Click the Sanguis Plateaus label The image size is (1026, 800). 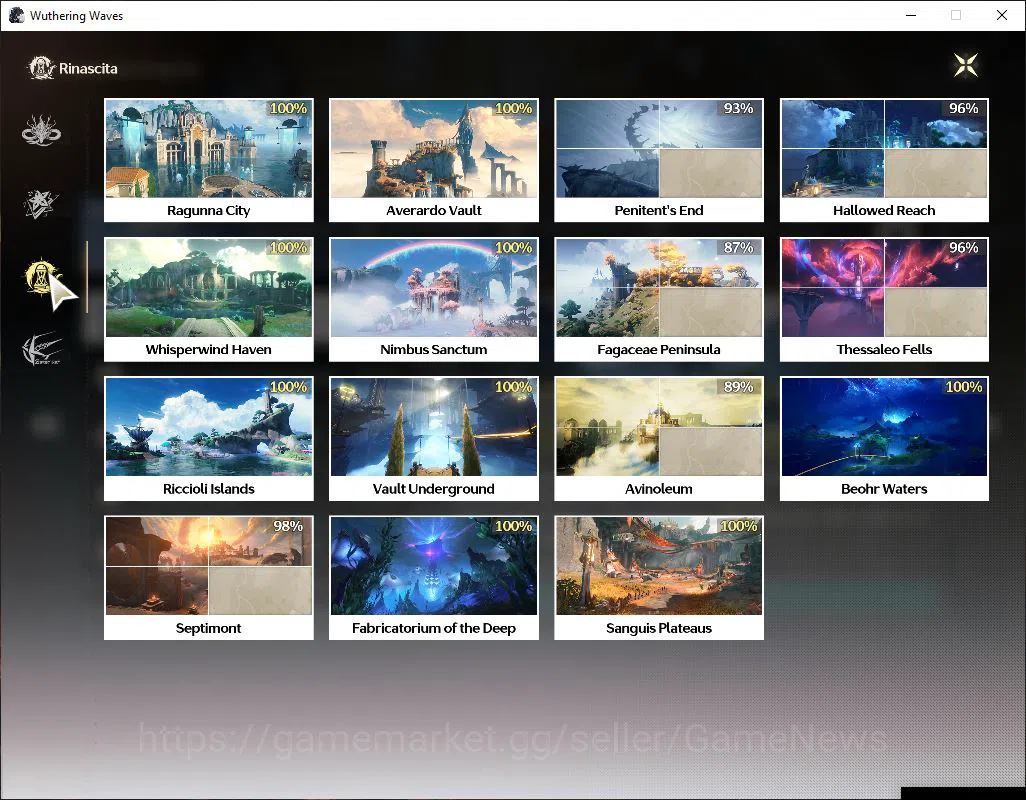(x=659, y=629)
